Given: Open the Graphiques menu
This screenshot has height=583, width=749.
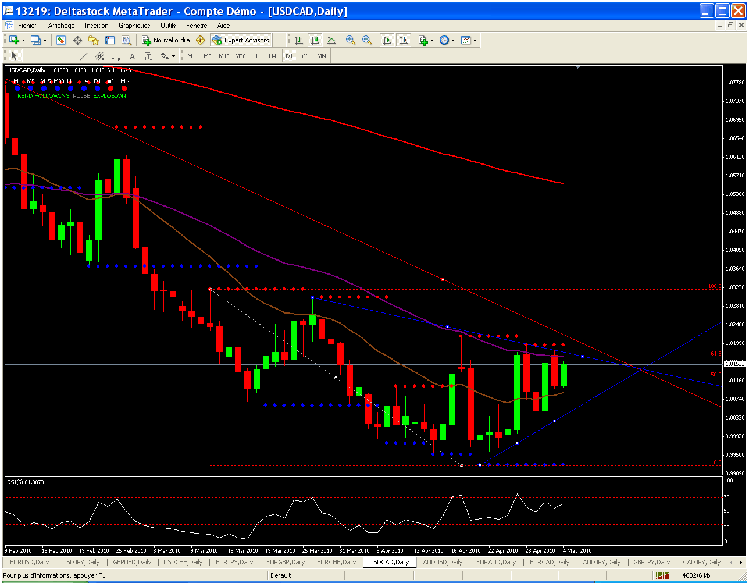Looking at the screenshot, I should click(x=128, y=22).
